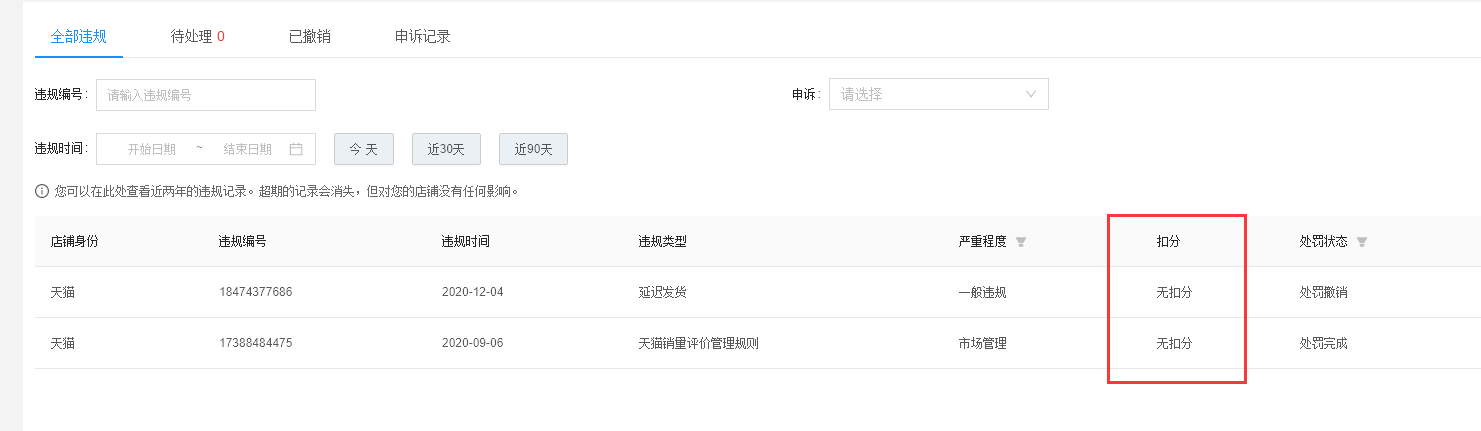Screen dimensions: 1481x431
Task: Open the 申诉记录 tab
Action: pyautogui.click(x=423, y=37)
